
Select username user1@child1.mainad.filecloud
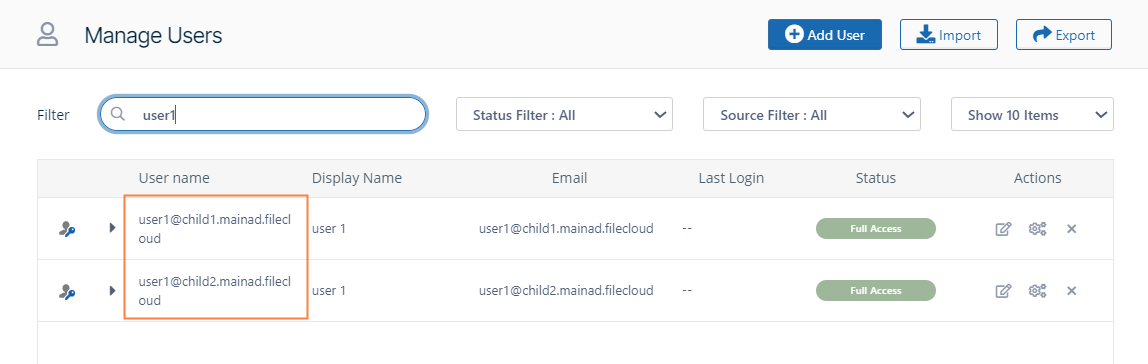(215, 229)
